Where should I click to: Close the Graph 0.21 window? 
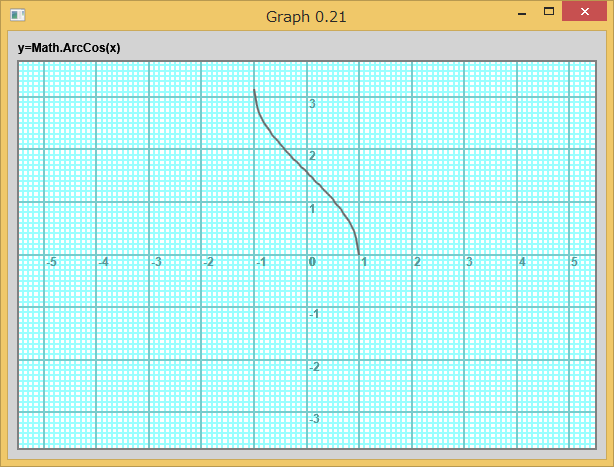click(x=585, y=11)
